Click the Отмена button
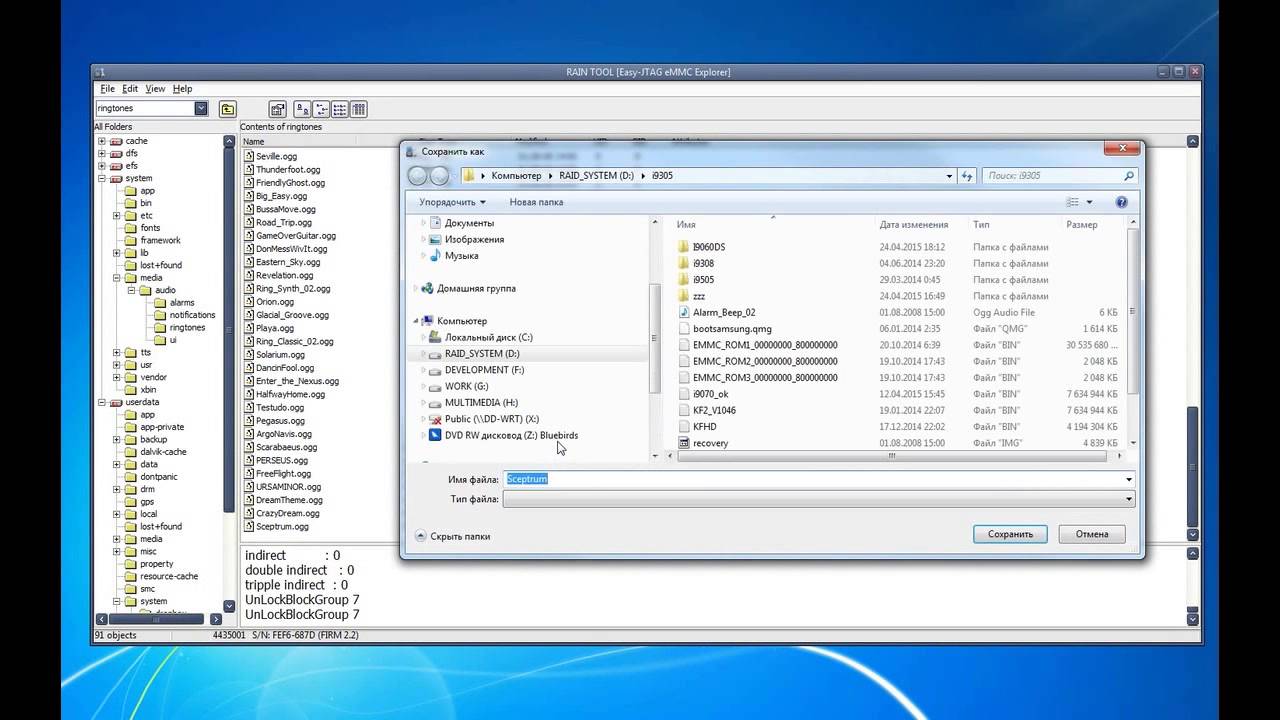 coord(1092,534)
